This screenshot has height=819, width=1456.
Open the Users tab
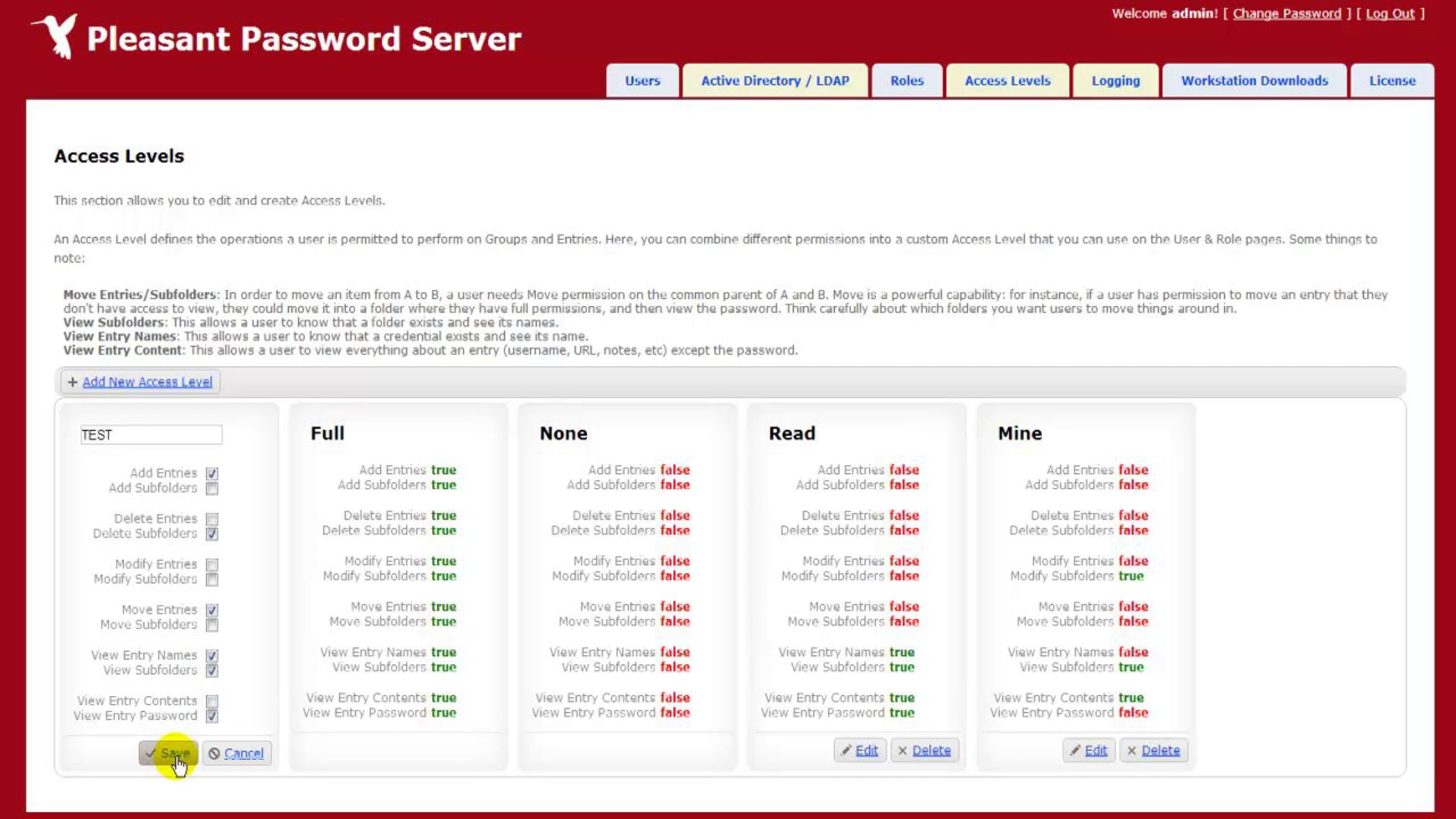[x=642, y=81]
